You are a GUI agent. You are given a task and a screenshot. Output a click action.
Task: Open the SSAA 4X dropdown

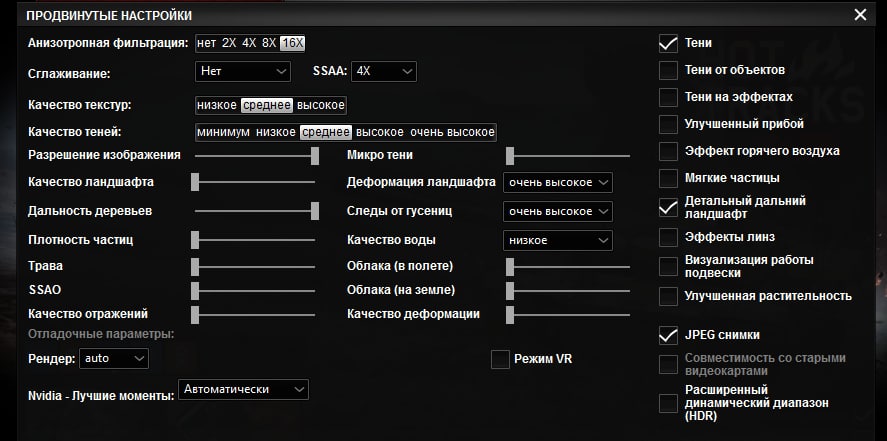(x=384, y=71)
